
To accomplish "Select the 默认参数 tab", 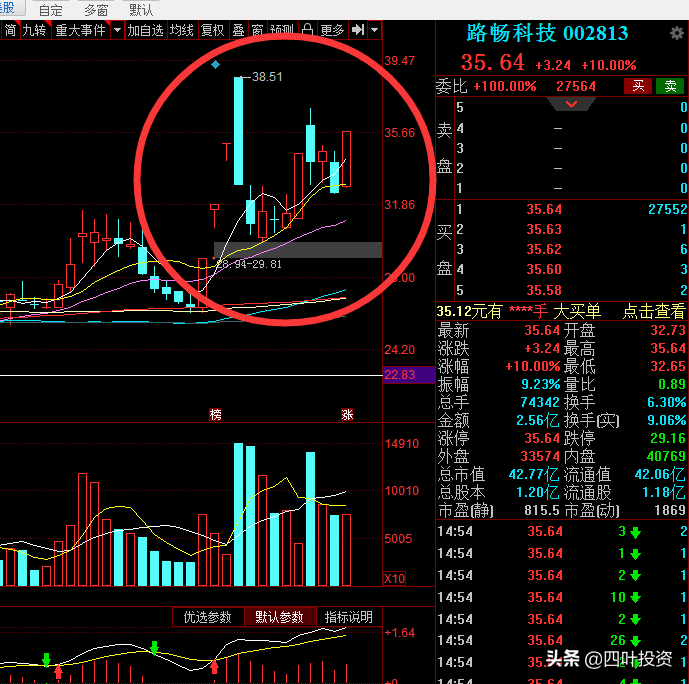I will click(x=279, y=617).
